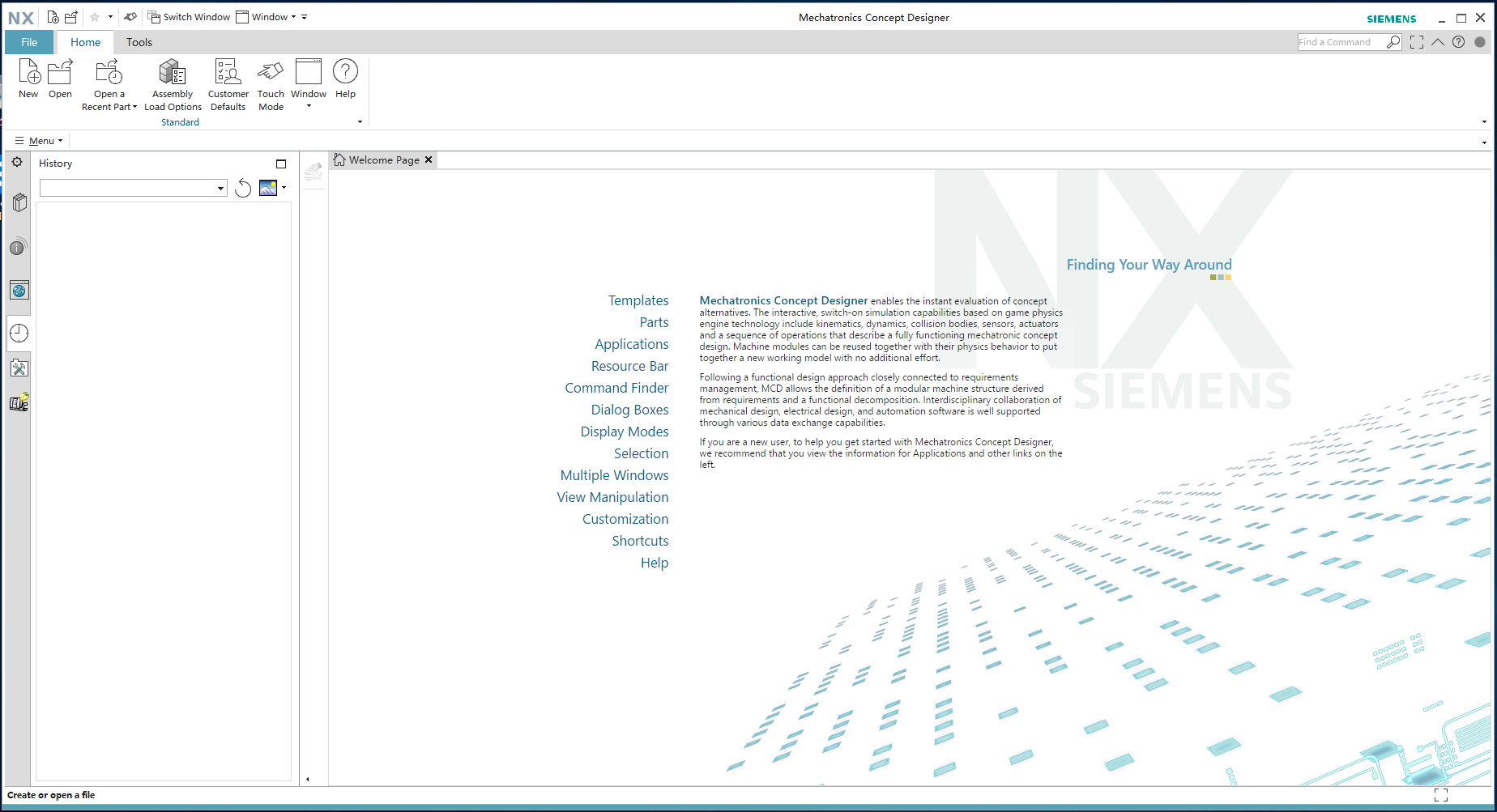
Task: Open resource bar options gear
Action: [17, 162]
